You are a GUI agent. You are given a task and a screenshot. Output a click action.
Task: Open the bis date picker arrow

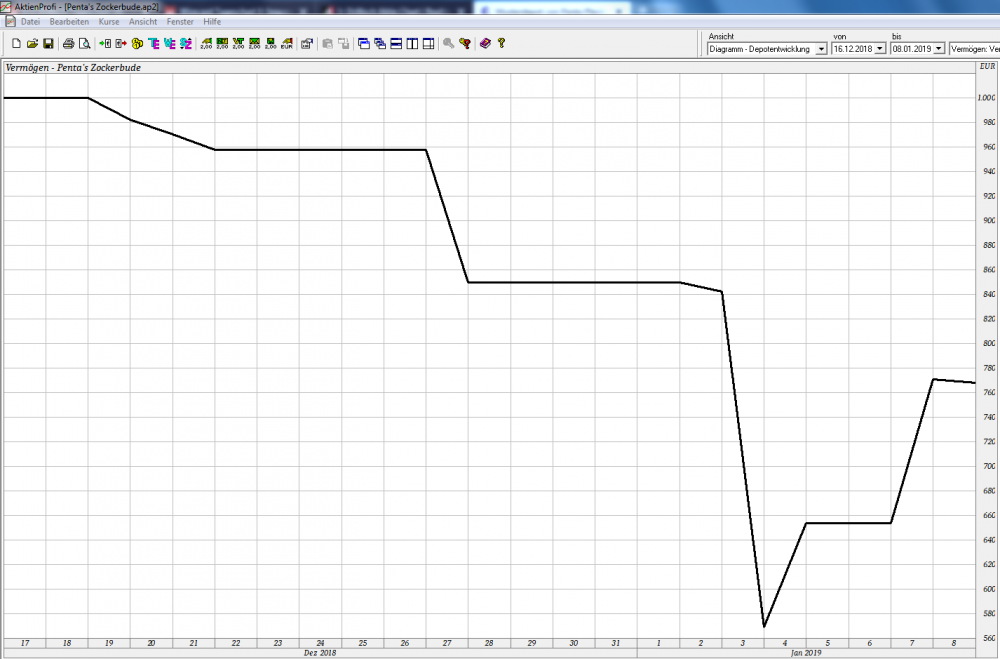[939, 49]
